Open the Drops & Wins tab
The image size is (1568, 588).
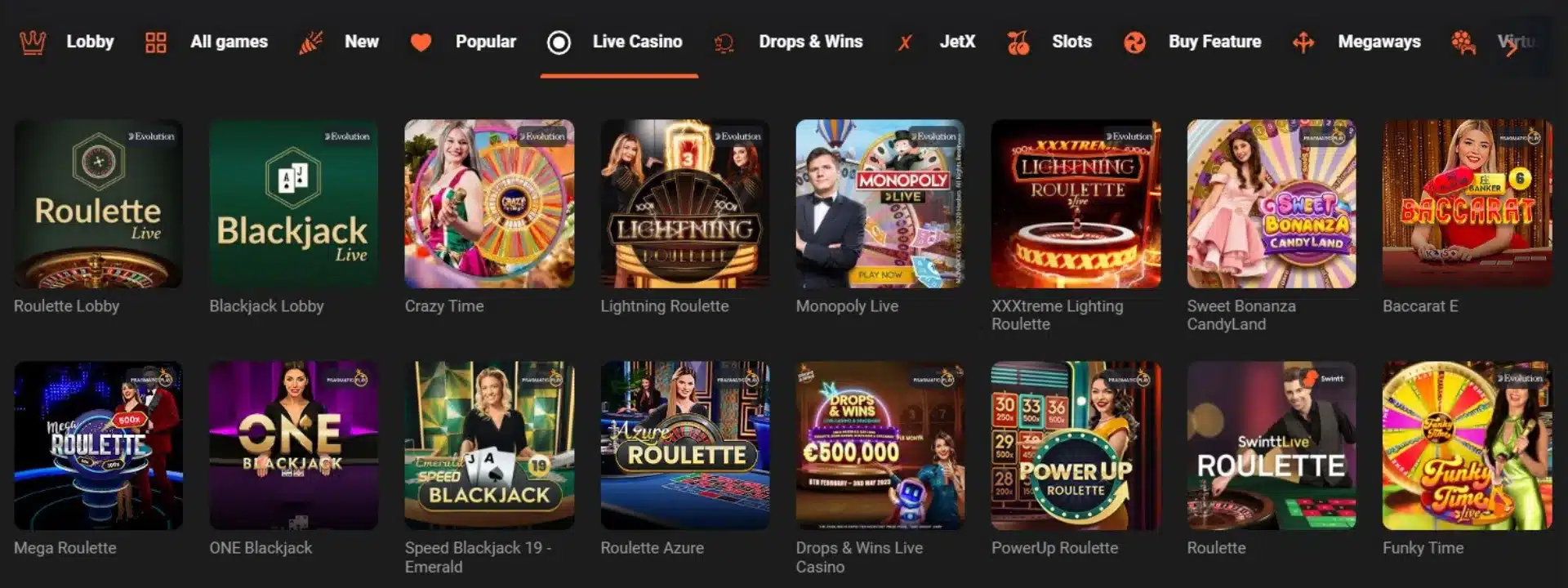click(x=810, y=42)
